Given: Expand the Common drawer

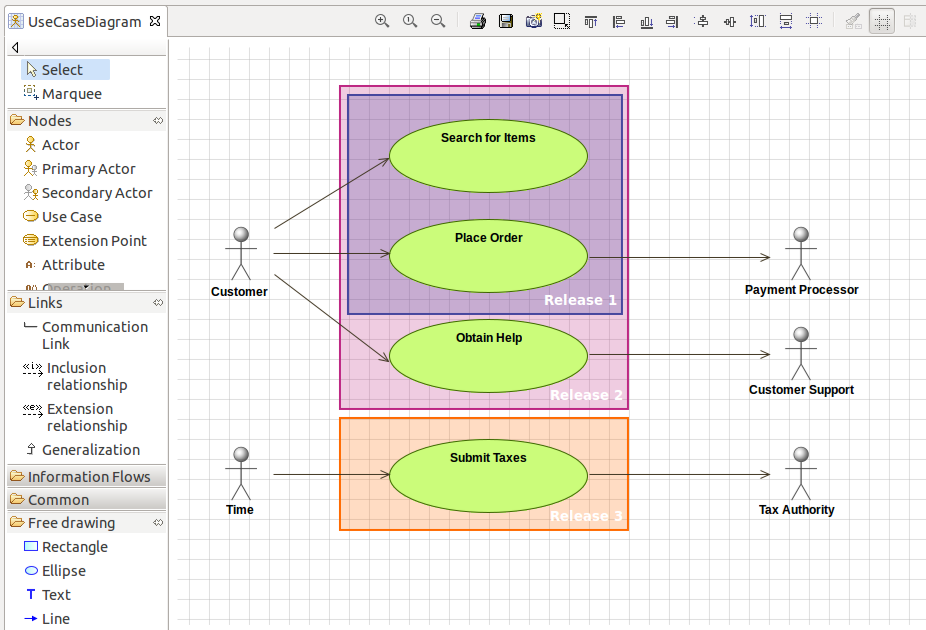Looking at the screenshot, I should tap(86, 500).
